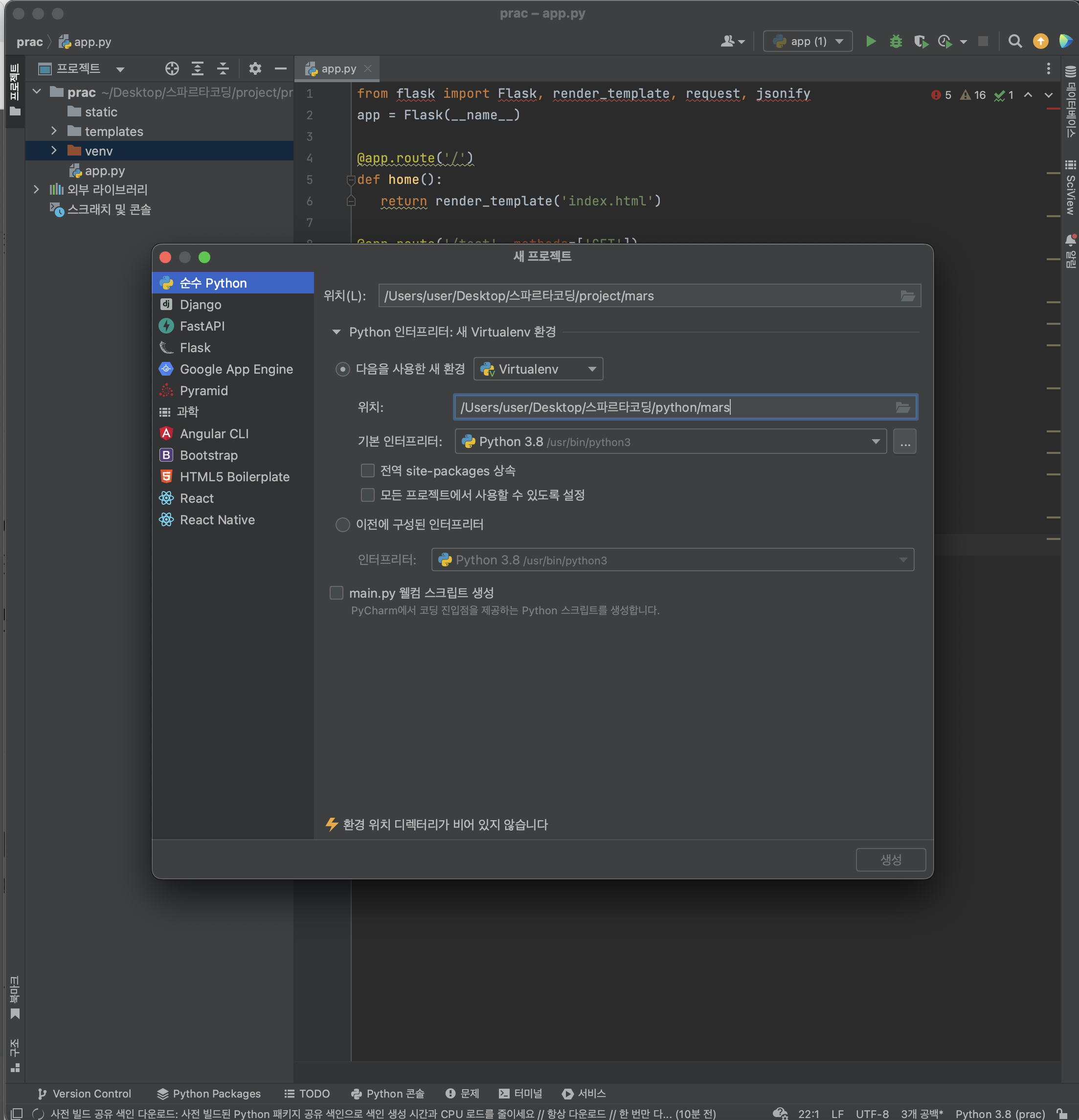Click the stop run button
This screenshot has height=1120, width=1079.
coord(983,41)
